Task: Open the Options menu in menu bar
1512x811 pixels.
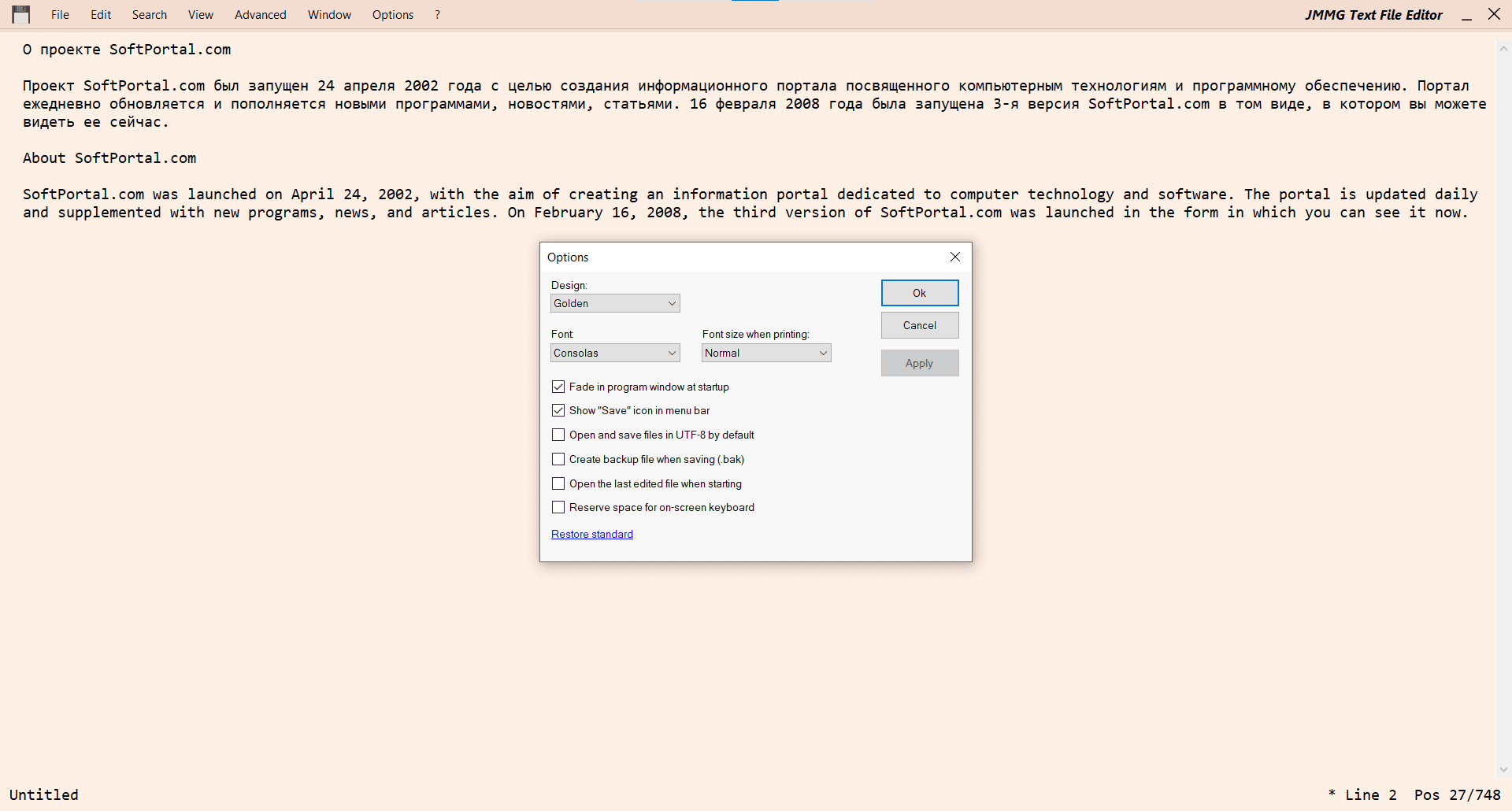Action: tap(393, 15)
